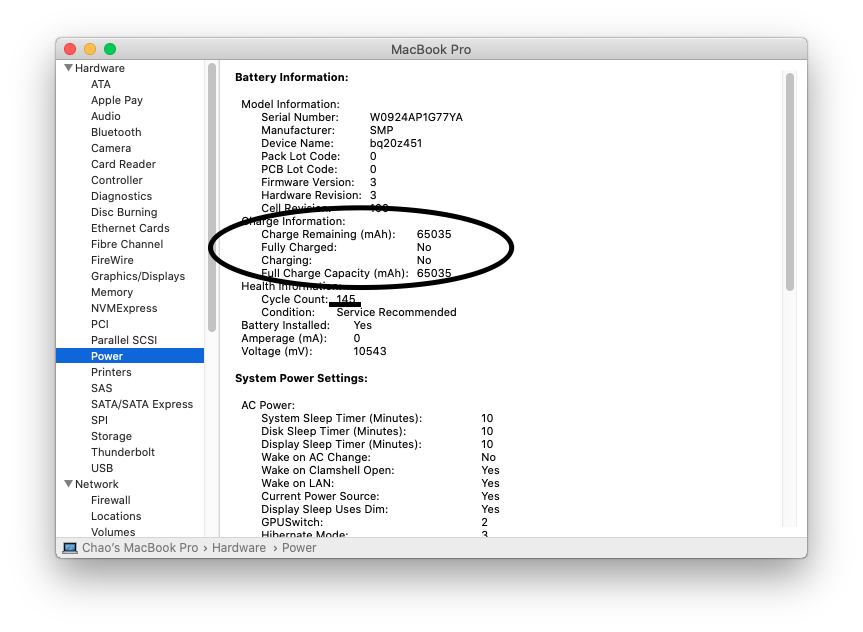The height and width of the screenshot is (632, 863).
Task: Close the MacBook Pro window
Action: 70,49
